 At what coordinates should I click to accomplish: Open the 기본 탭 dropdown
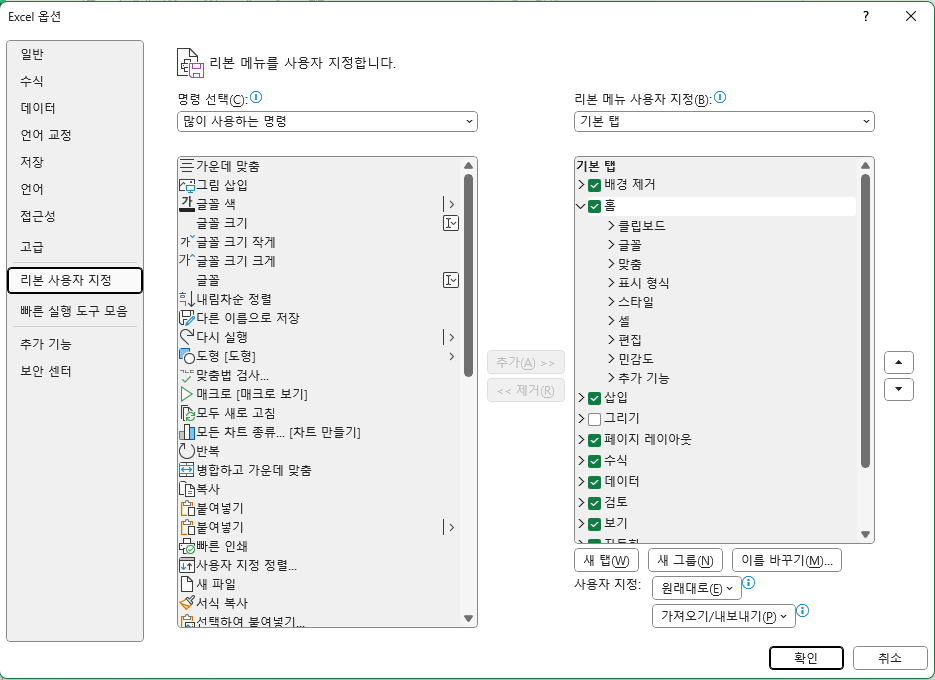coord(724,122)
